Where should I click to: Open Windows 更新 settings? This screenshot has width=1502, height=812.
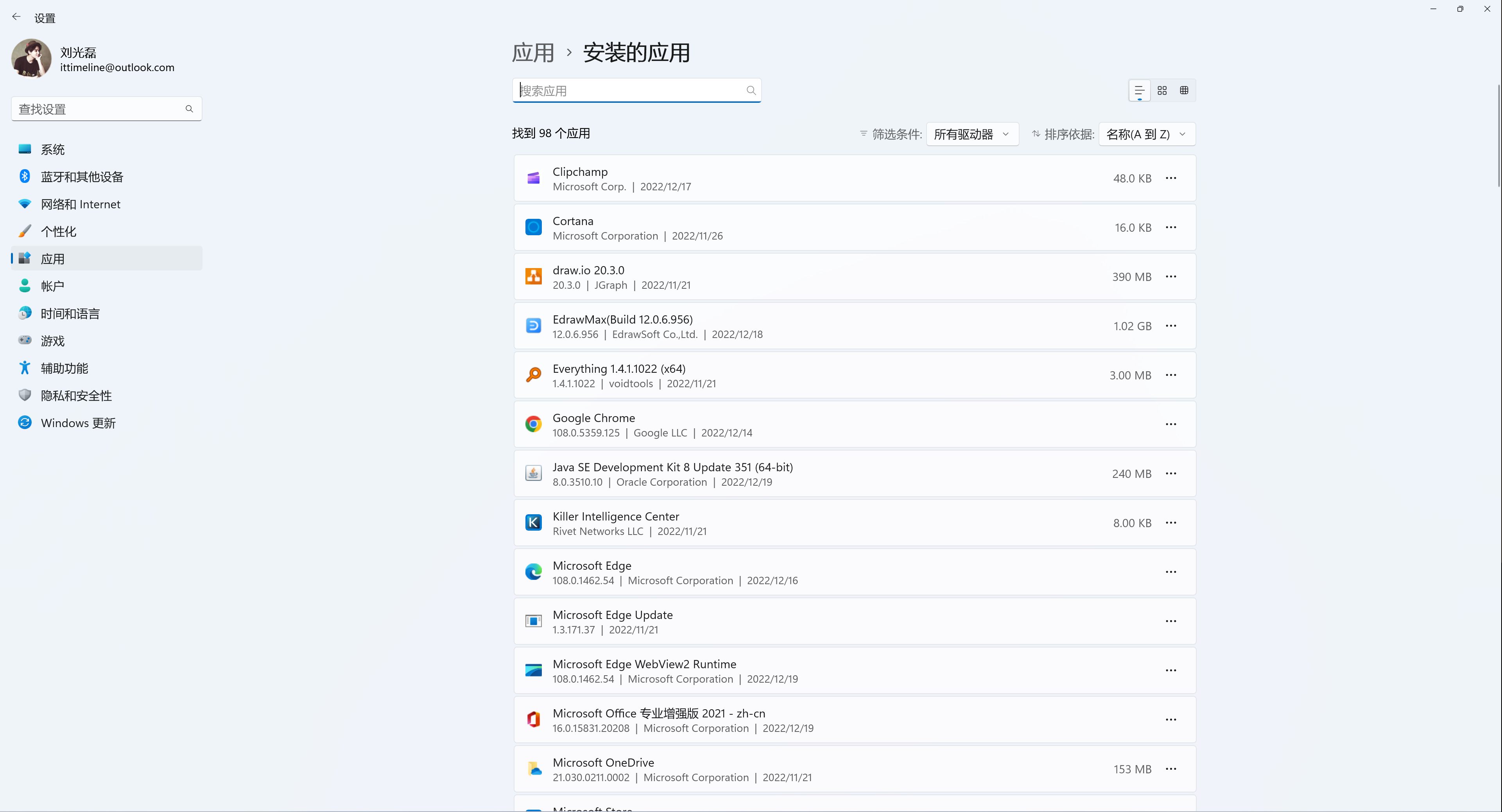[x=107, y=423]
